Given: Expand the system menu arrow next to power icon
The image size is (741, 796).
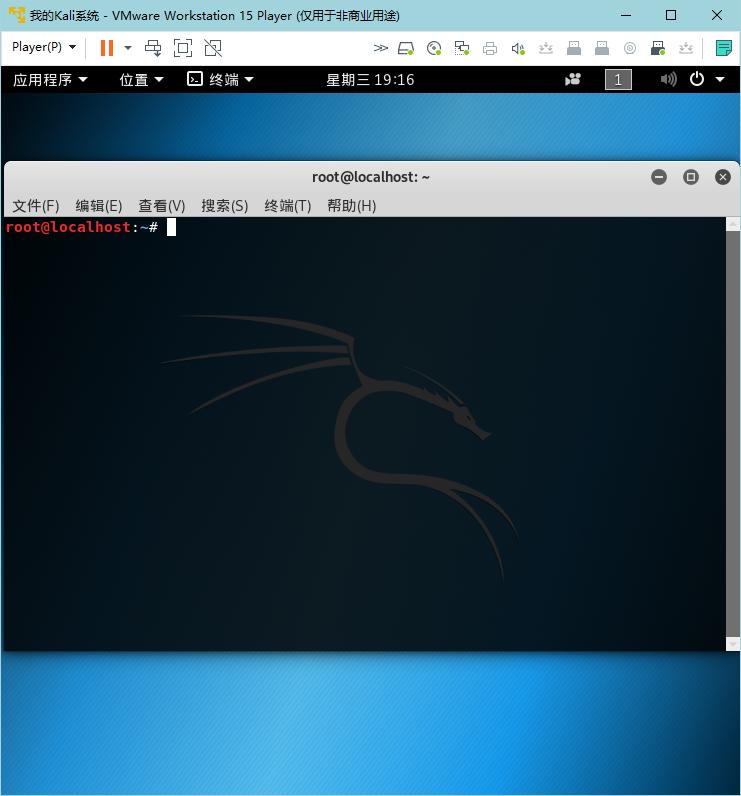Looking at the screenshot, I should pos(720,79).
